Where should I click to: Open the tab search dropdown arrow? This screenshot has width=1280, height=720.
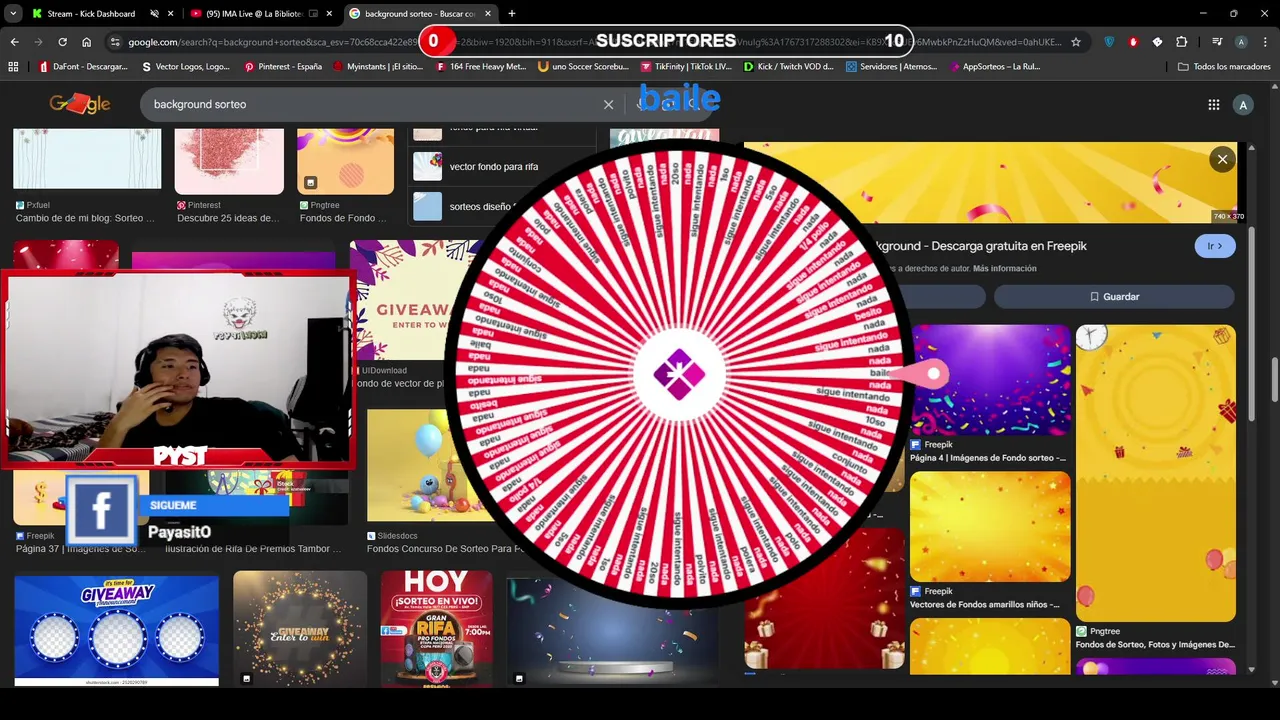coord(13,14)
